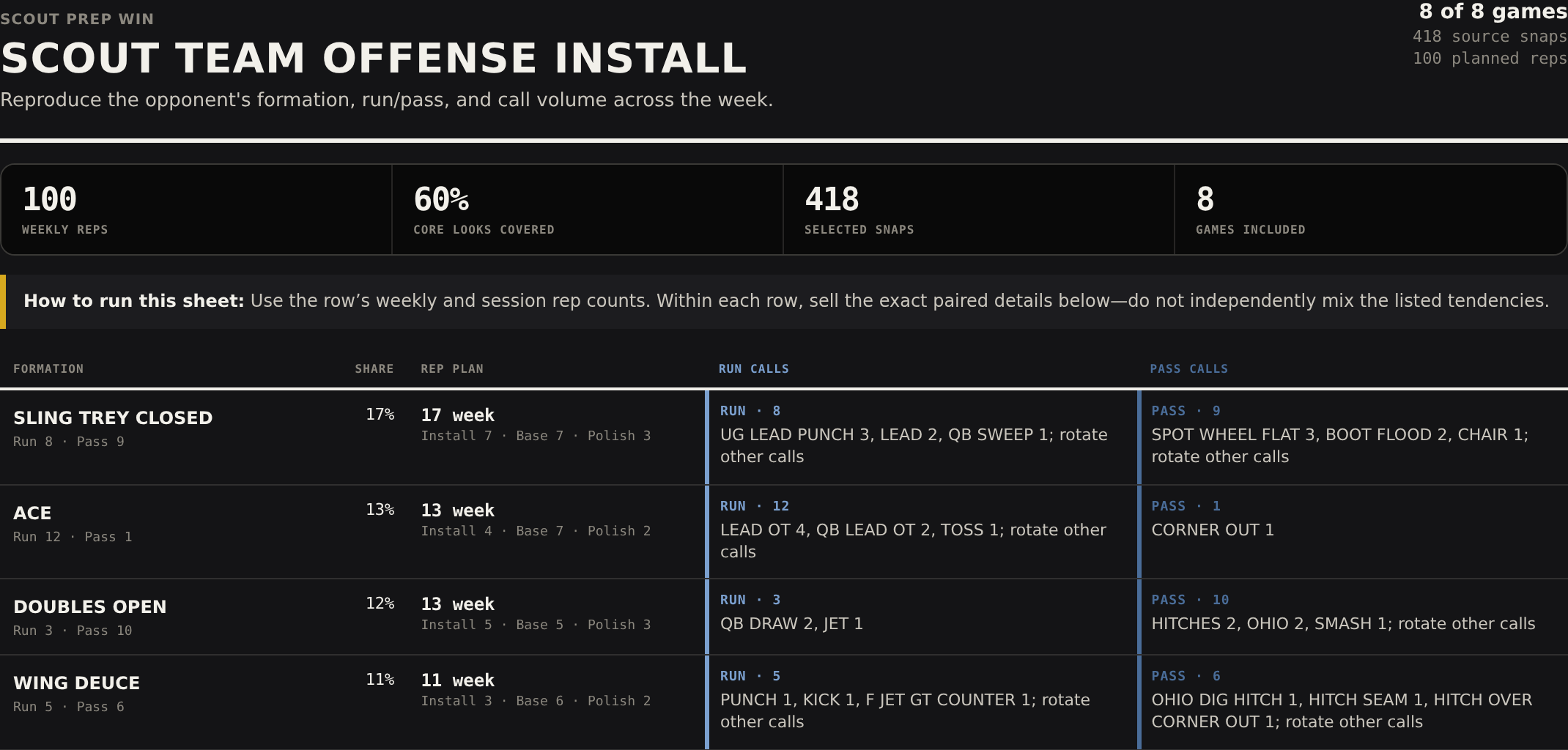This screenshot has width=1568, height=750.
Task: Select the "CORE LOOKS COVERED" label
Action: 484,230
